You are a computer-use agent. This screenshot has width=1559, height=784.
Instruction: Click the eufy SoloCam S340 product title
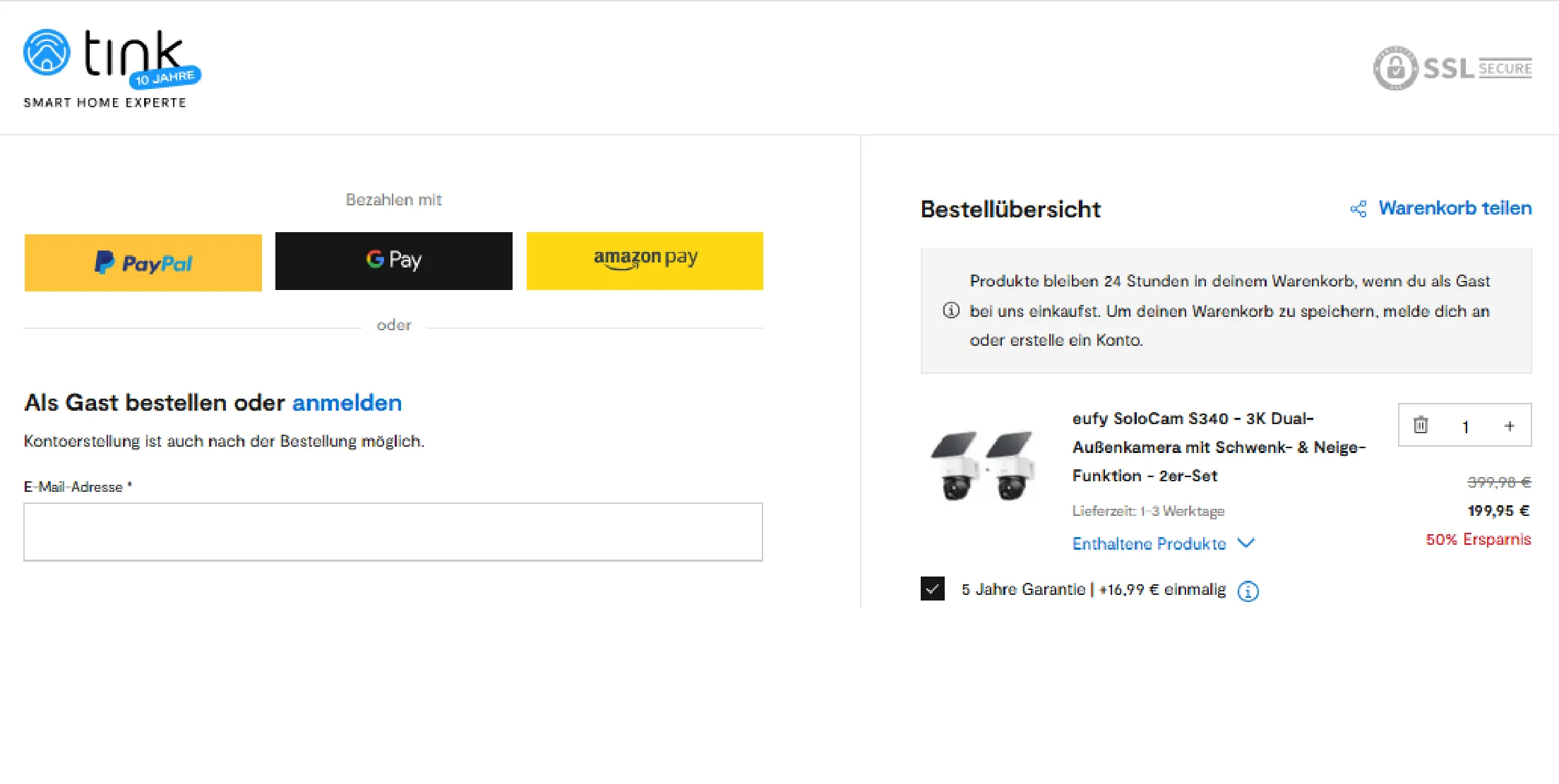pos(1219,447)
